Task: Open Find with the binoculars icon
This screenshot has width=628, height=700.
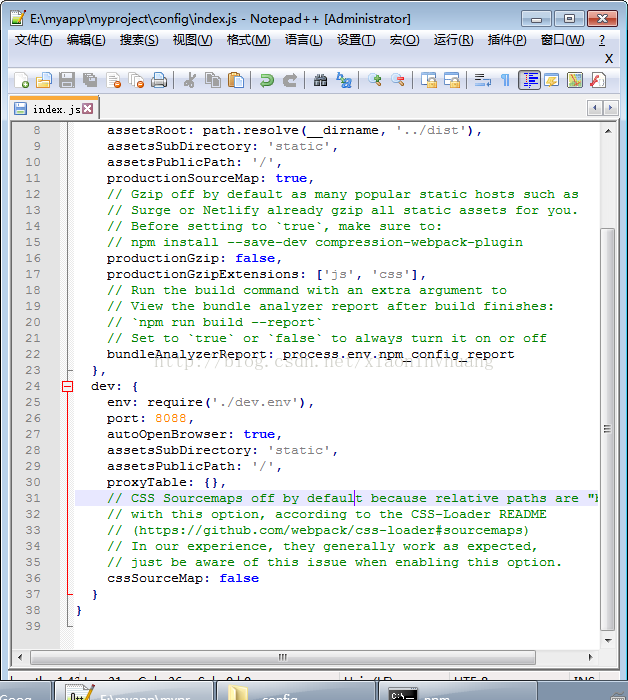Action: tap(320, 80)
